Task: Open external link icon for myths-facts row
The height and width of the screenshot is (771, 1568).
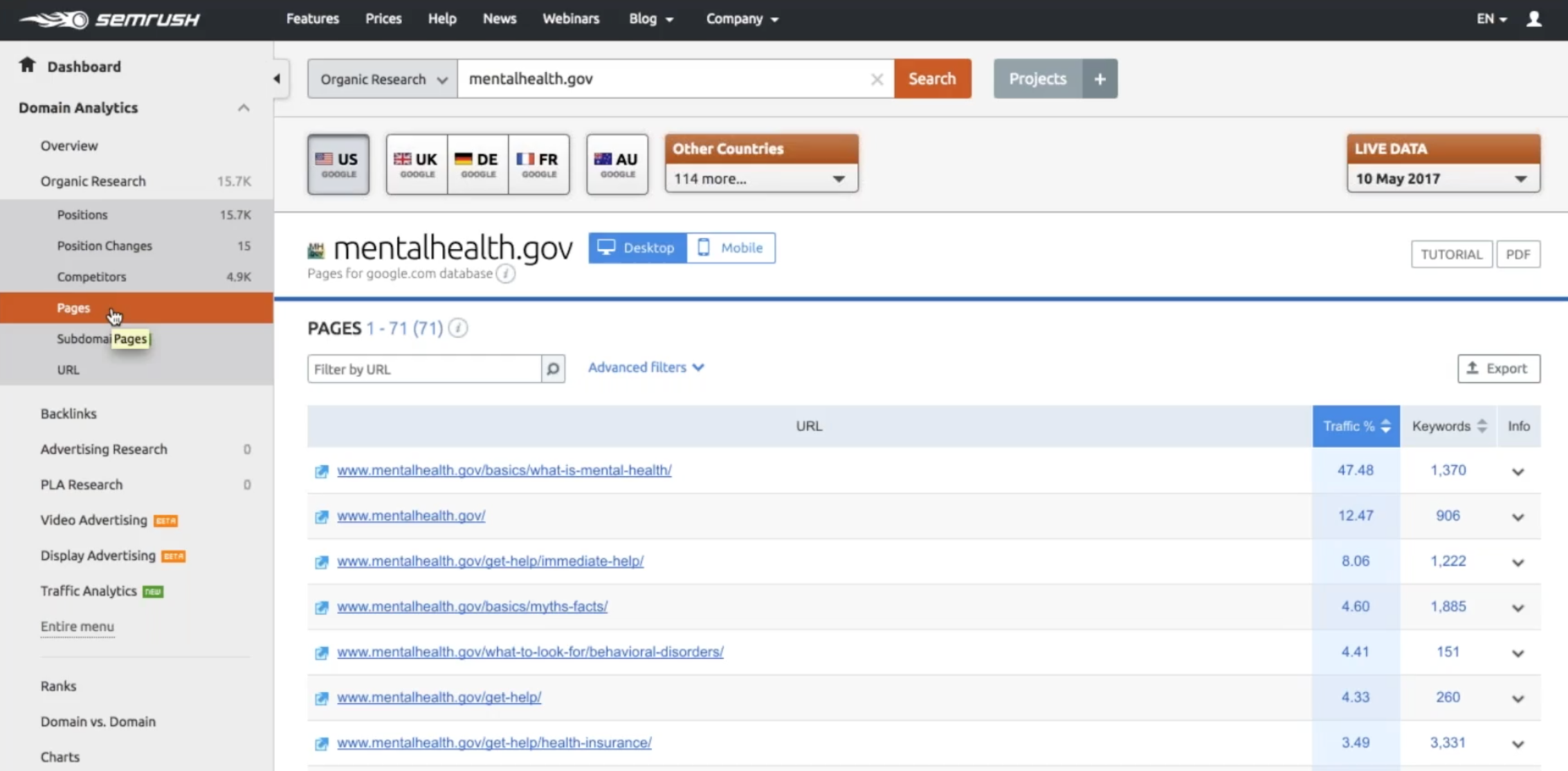Action: point(321,608)
